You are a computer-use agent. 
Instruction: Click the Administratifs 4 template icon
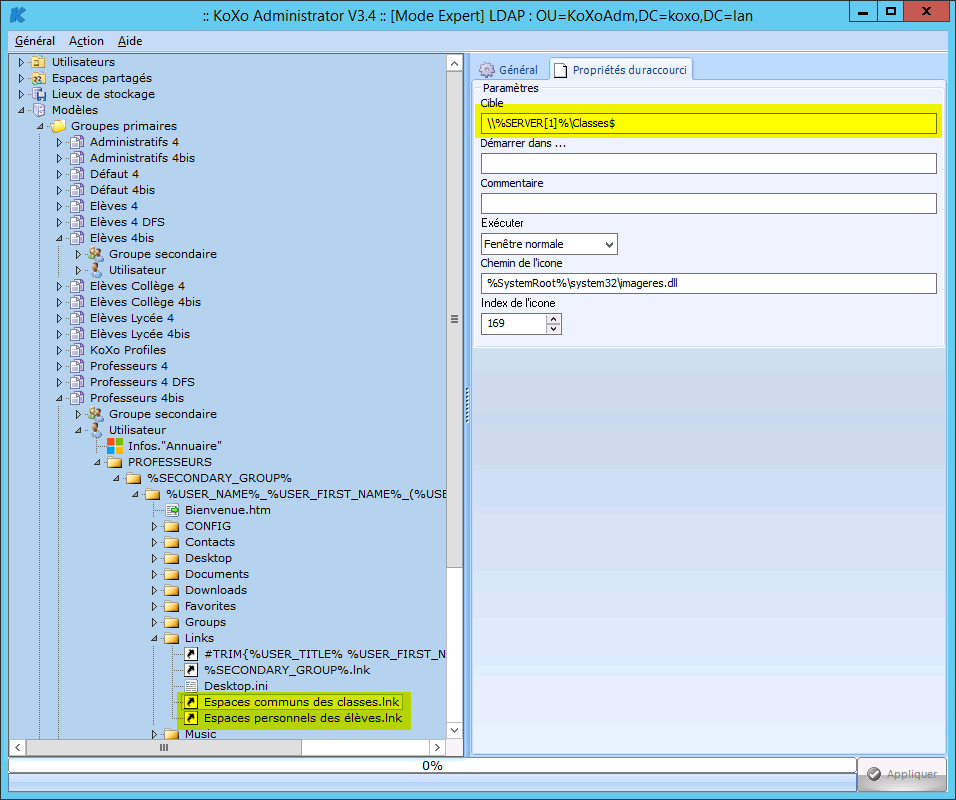pos(77,142)
